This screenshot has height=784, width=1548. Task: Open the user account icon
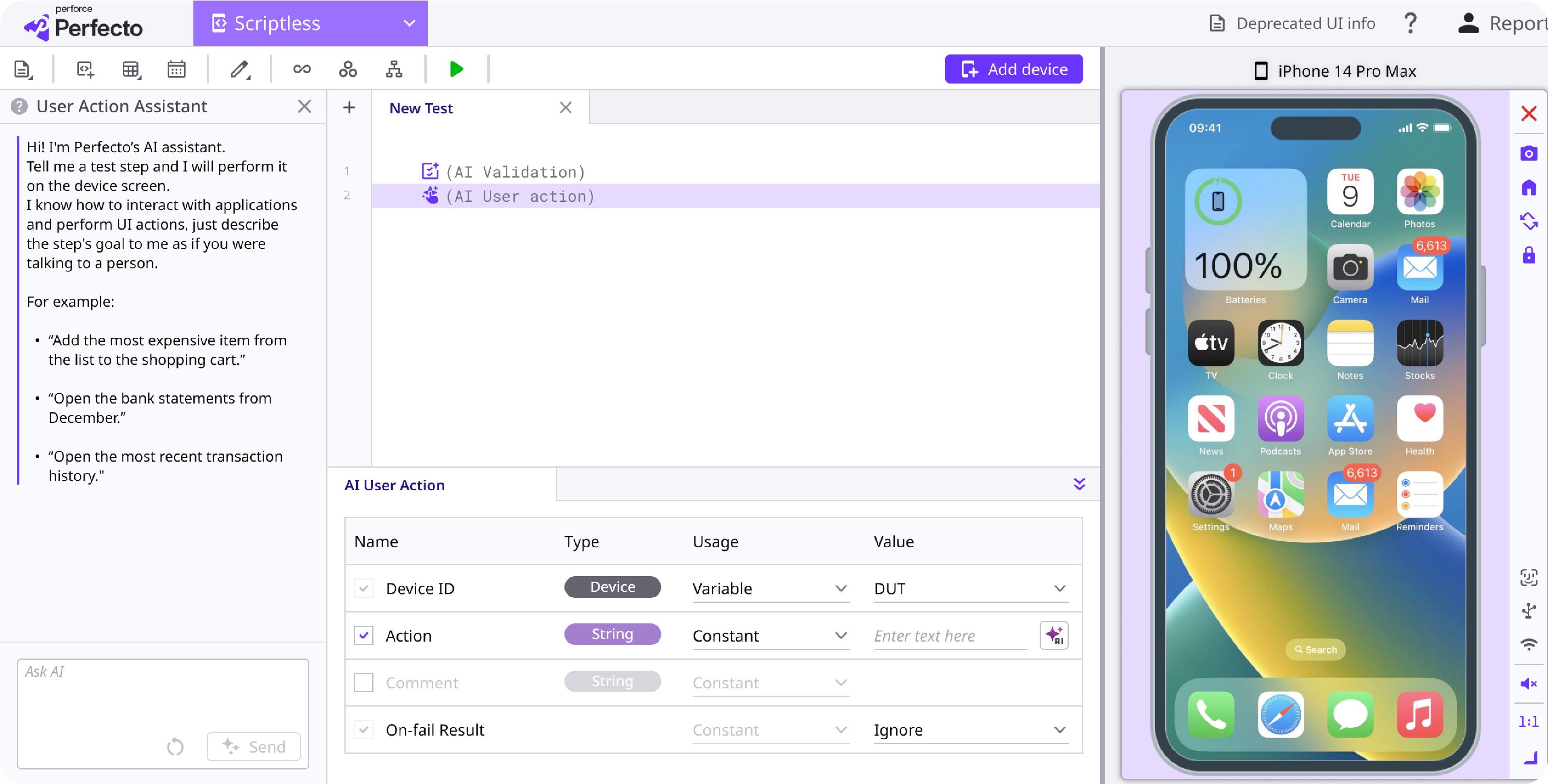(x=1468, y=23)
